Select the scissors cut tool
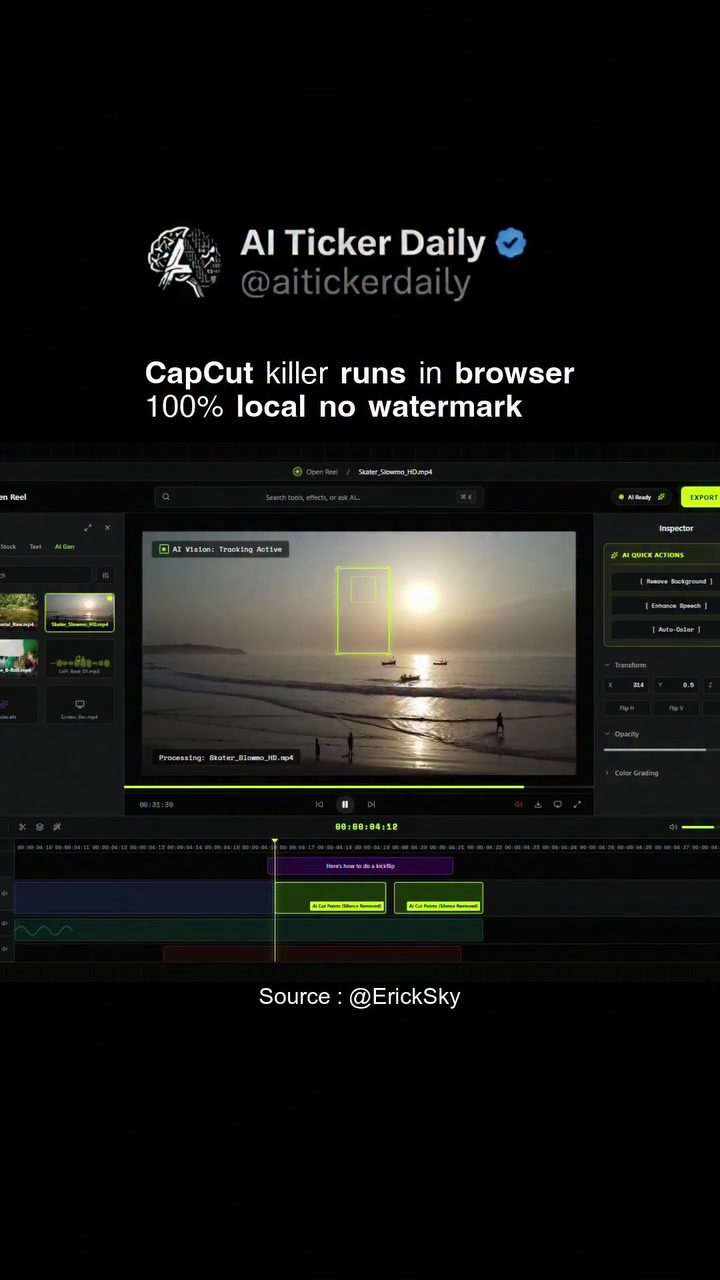This screenshot has height=1280, width=720. click(22, 827)
